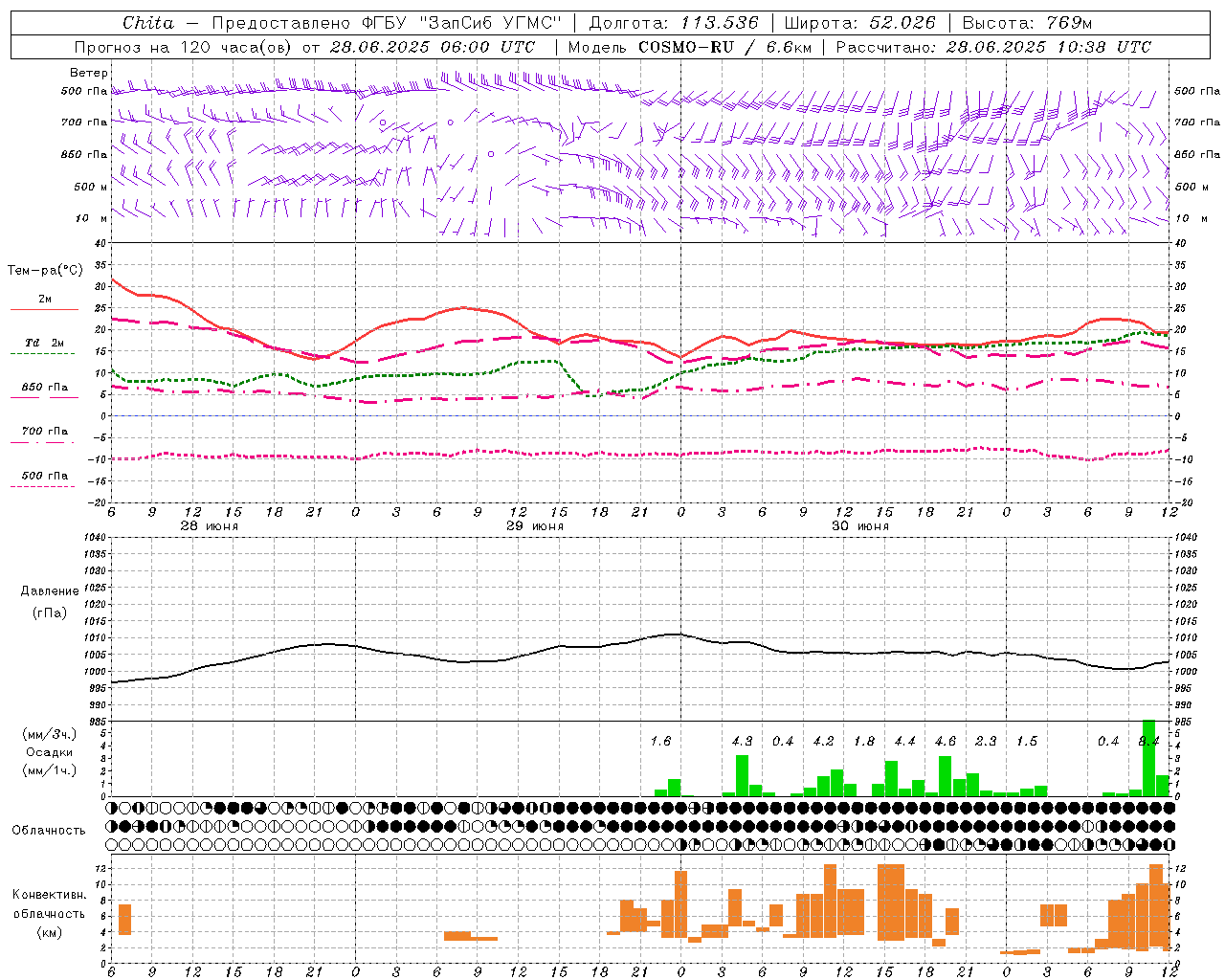The height and width of the screenshot is (980, 1225).
Task: Click the 1.6 precipitation total value
Action: click(x=660, y=742)
